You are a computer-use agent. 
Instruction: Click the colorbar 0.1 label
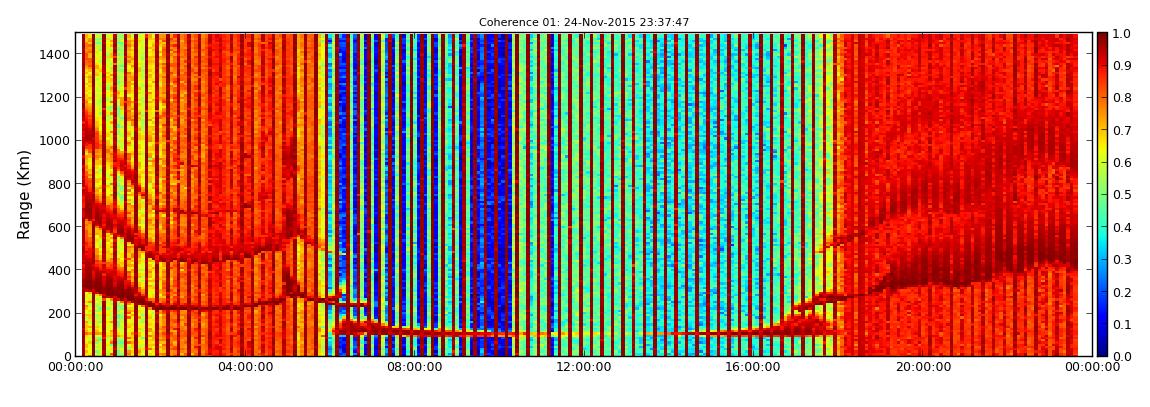point(1123,324)
